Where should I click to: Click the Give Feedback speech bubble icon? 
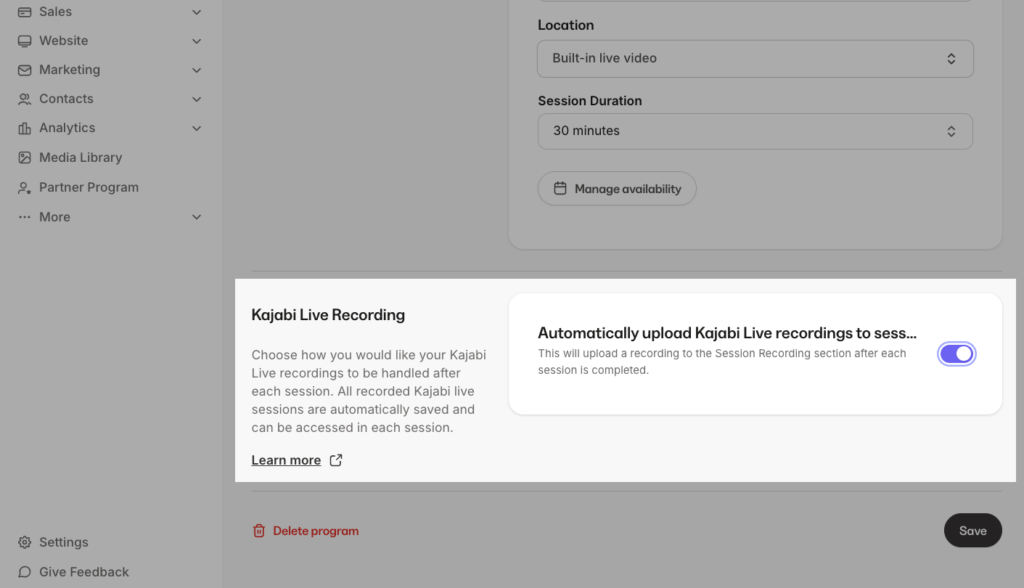25,572
